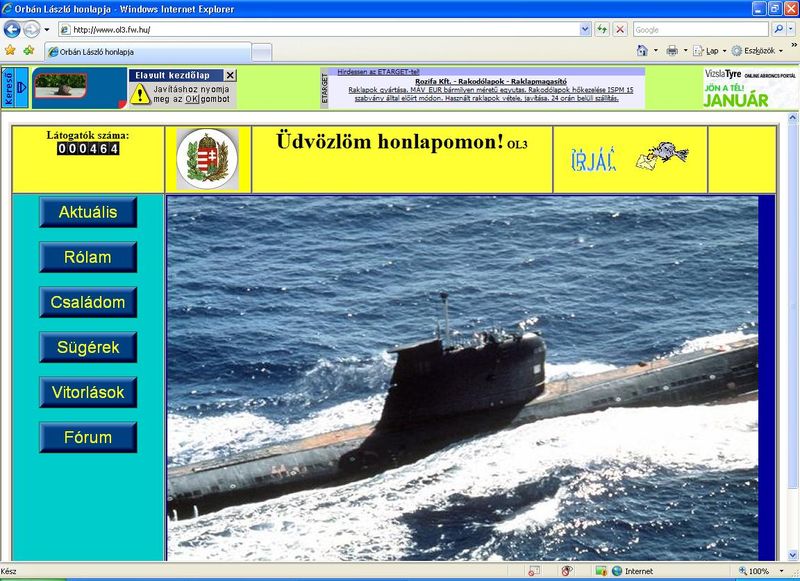Click the vertical scrollbar track
Viewport: 800px width, 581px height.
[792, 518]
